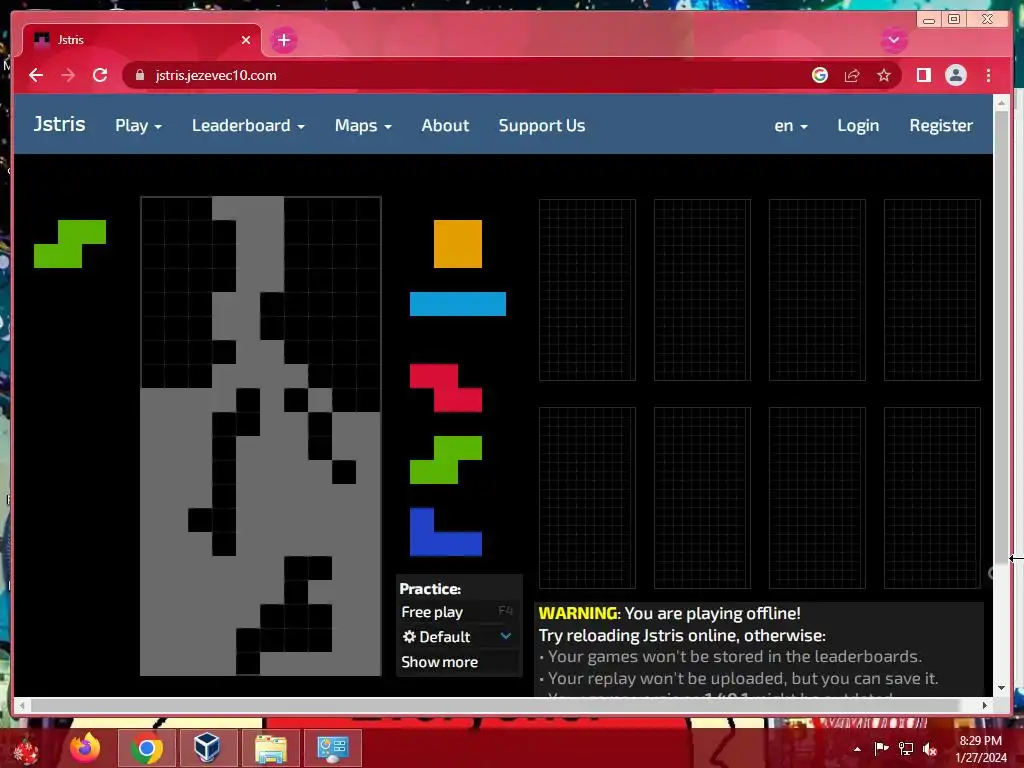Image resolution: width=1024 pixels, height=768 pixels.
Task: Reload the Jstris page
Action: click(100, 75)
